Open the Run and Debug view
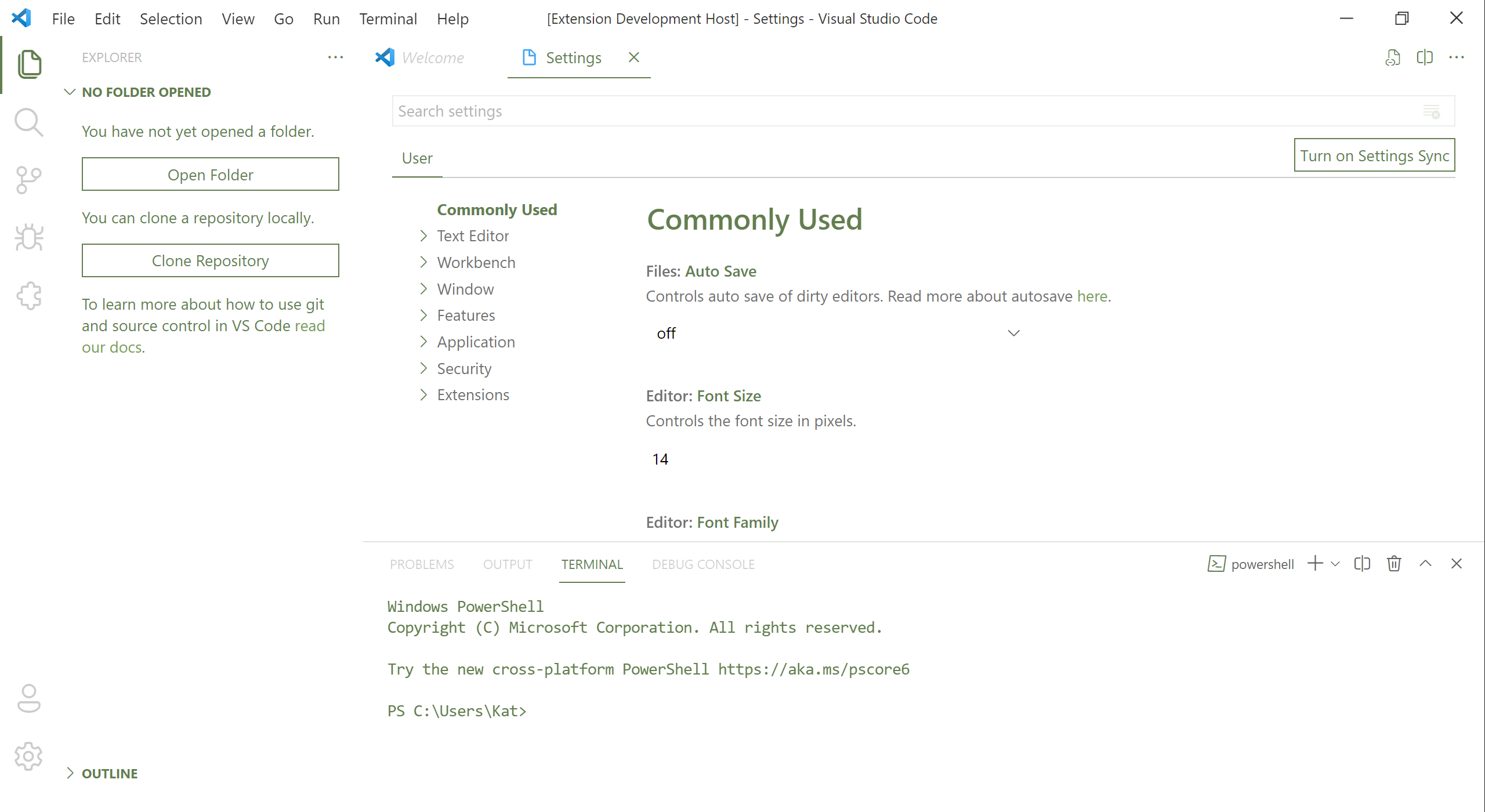 pos(28,238)
